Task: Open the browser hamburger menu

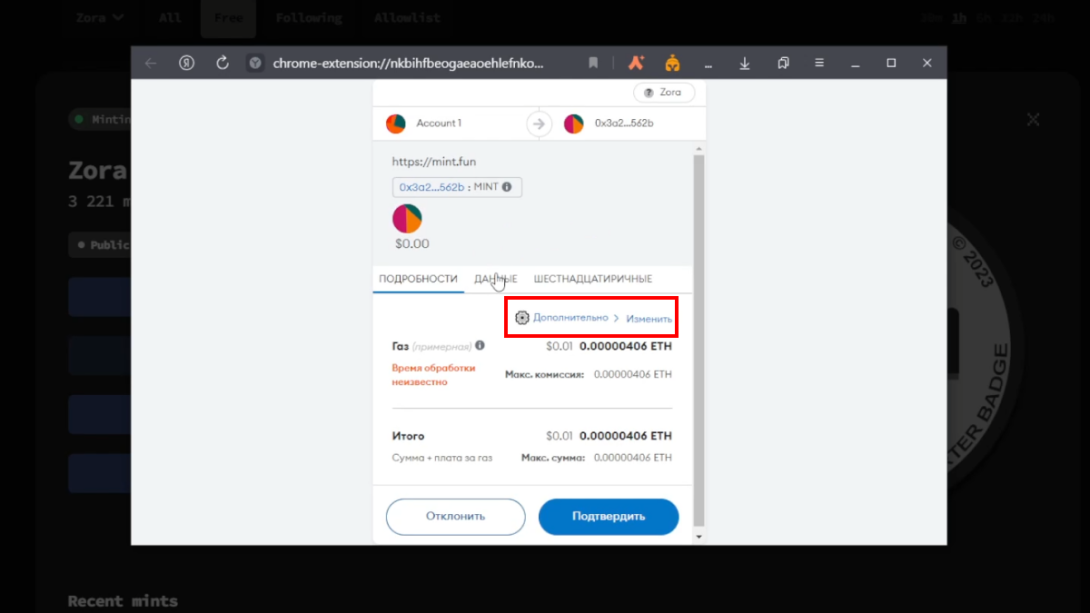Action: (820, 63)
